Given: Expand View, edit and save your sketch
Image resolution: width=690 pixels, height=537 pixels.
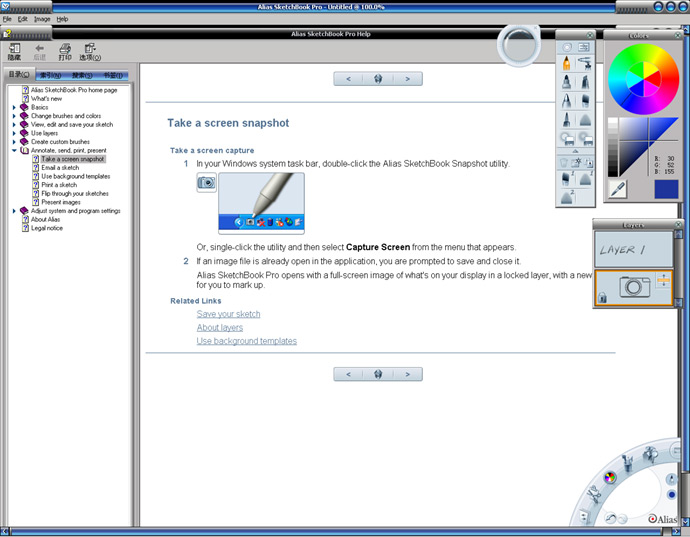Looking at the screenshot, I should tap(14, 125).
